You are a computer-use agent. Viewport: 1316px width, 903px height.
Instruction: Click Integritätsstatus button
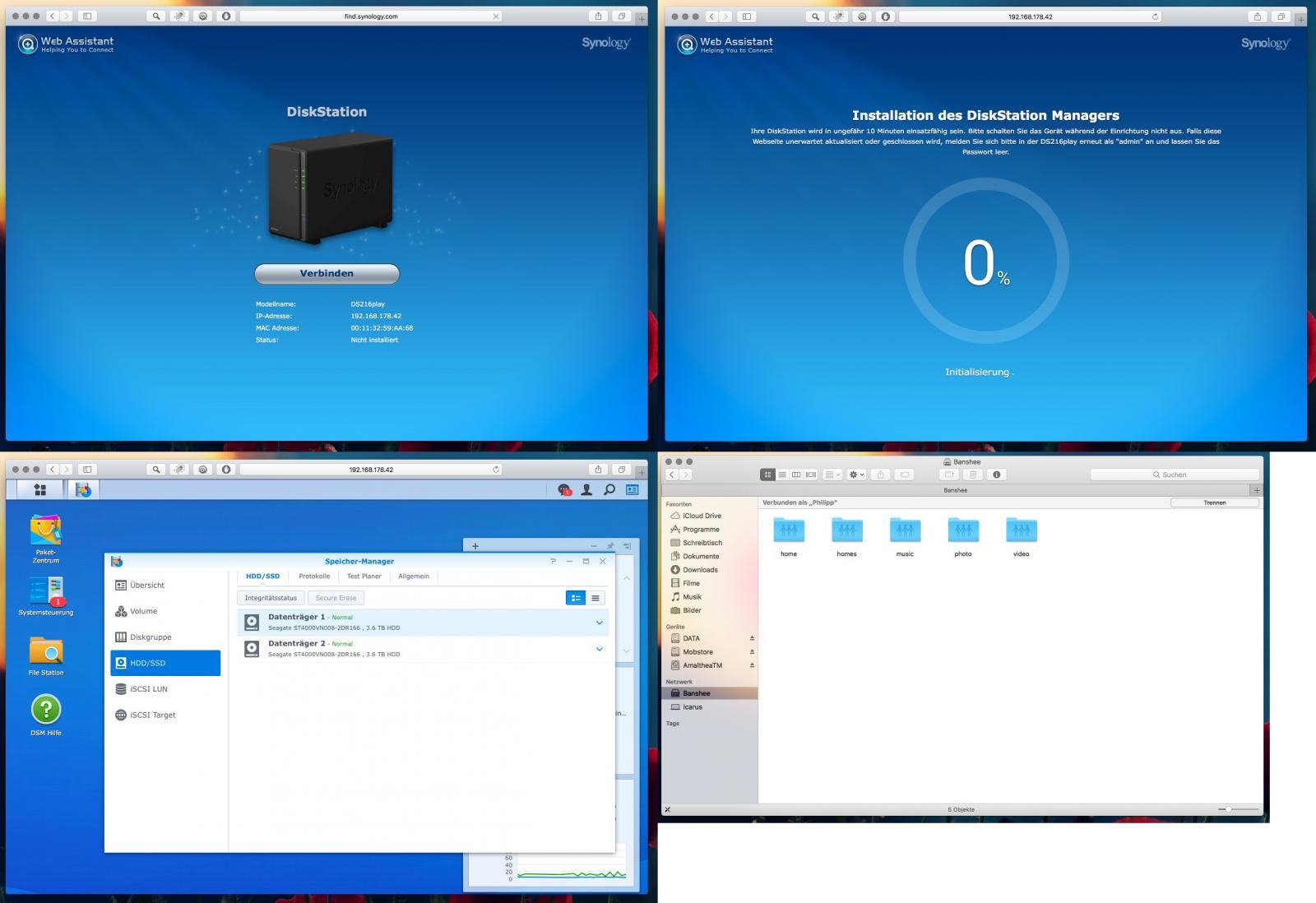271,598
